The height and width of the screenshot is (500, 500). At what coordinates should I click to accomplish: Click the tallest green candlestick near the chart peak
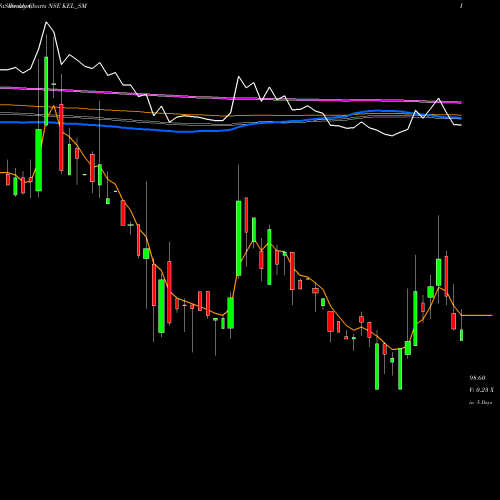click(x=46, y=91)
